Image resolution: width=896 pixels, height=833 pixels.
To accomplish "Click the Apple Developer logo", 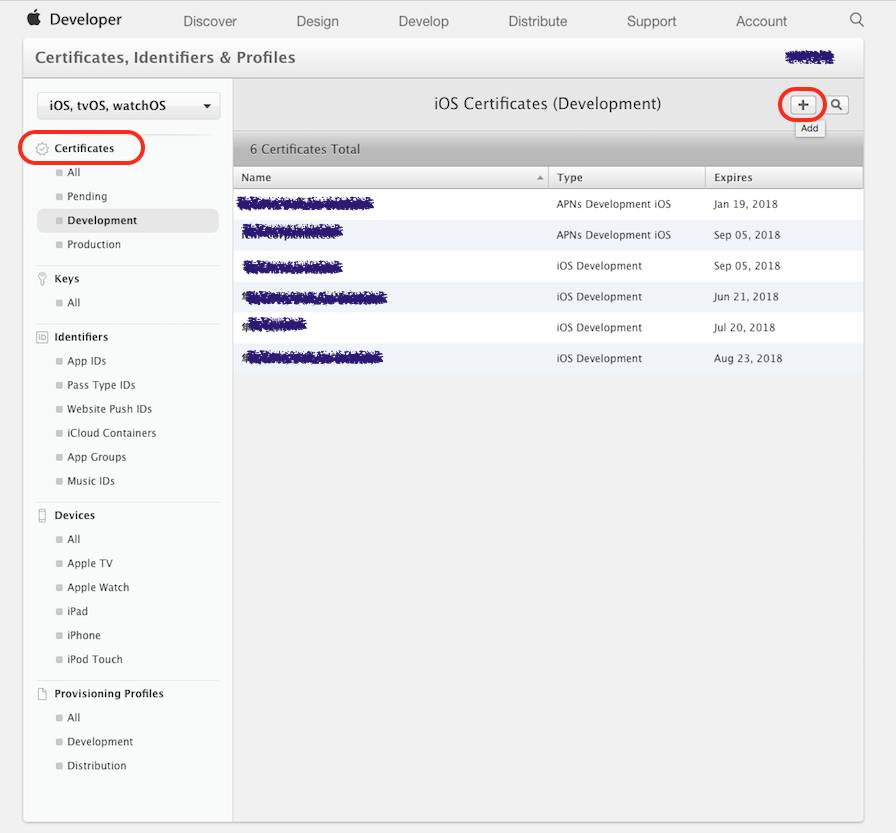I will 74,19.
